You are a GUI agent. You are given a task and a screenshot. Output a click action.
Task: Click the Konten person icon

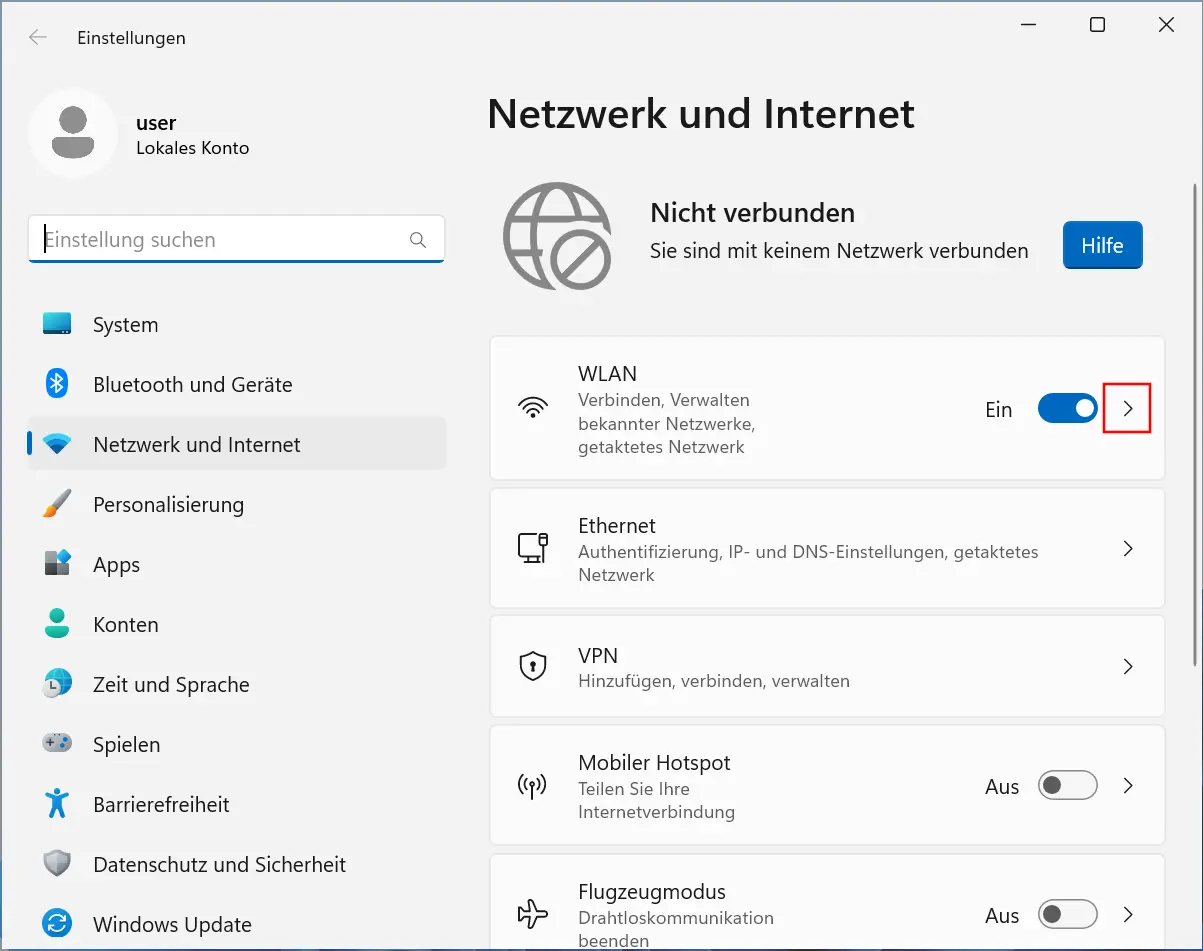pos(57,624)
